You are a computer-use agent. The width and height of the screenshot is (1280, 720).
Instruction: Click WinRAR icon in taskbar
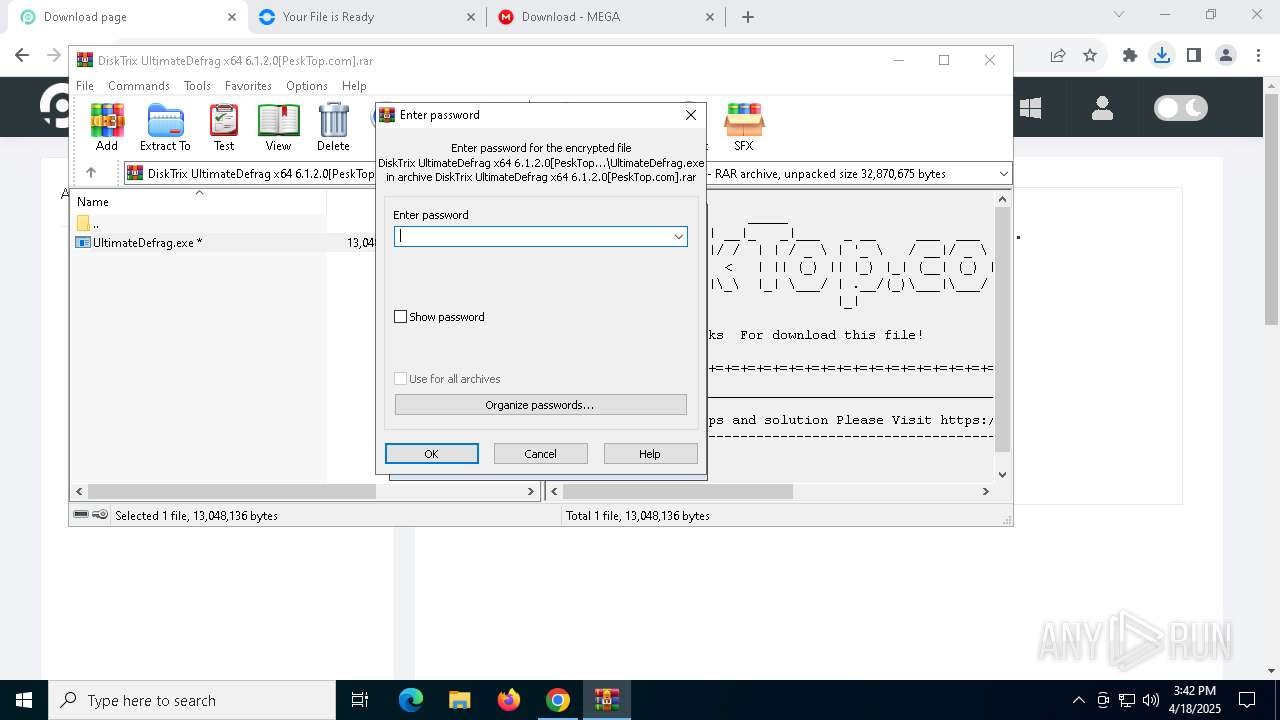pos(606,700)
